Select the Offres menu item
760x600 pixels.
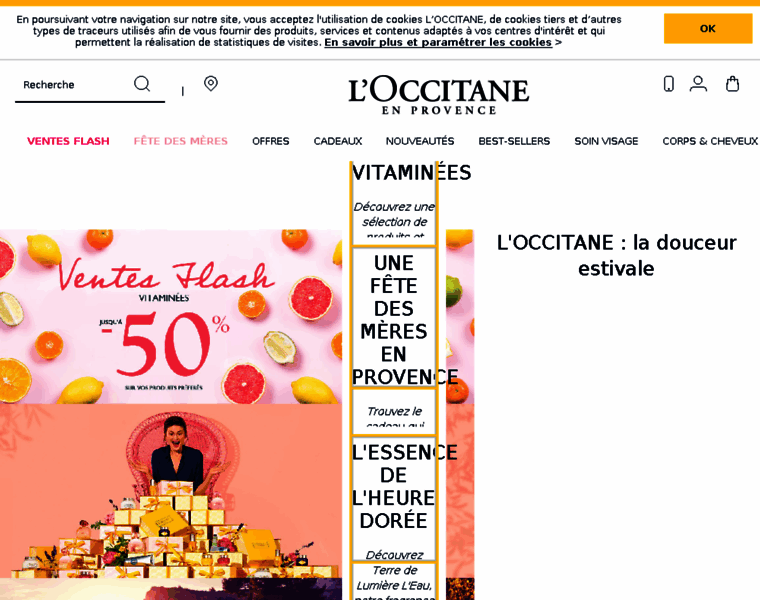tap(270, 141)
